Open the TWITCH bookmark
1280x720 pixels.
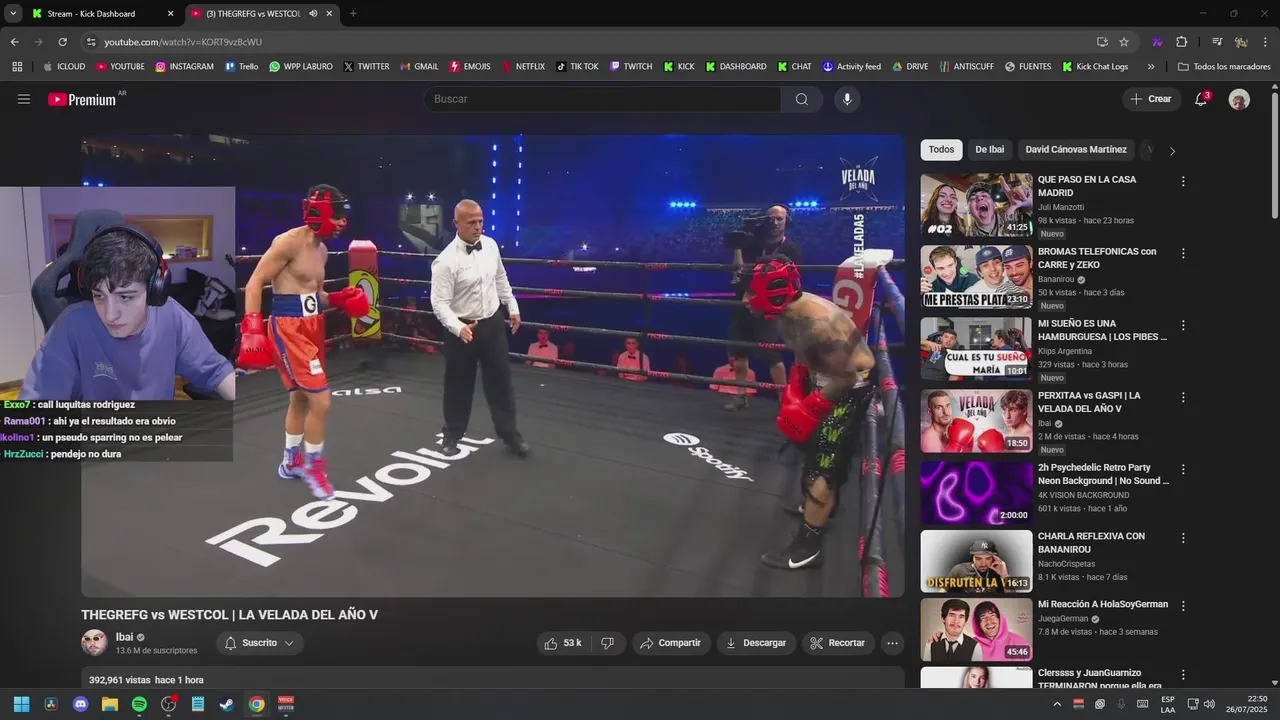tap(631, 67)
